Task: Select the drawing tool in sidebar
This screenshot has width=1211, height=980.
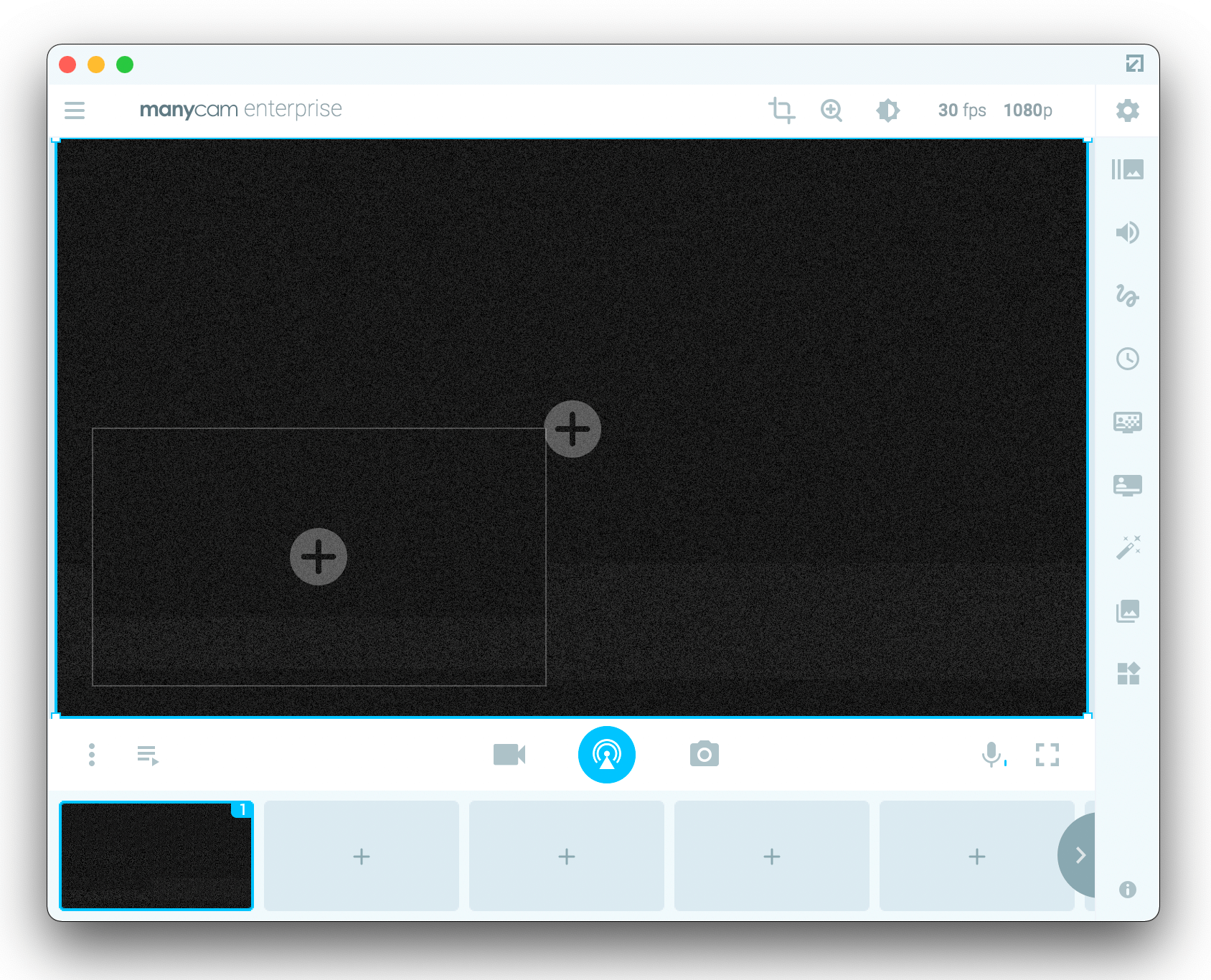Action: (1127, 296)
